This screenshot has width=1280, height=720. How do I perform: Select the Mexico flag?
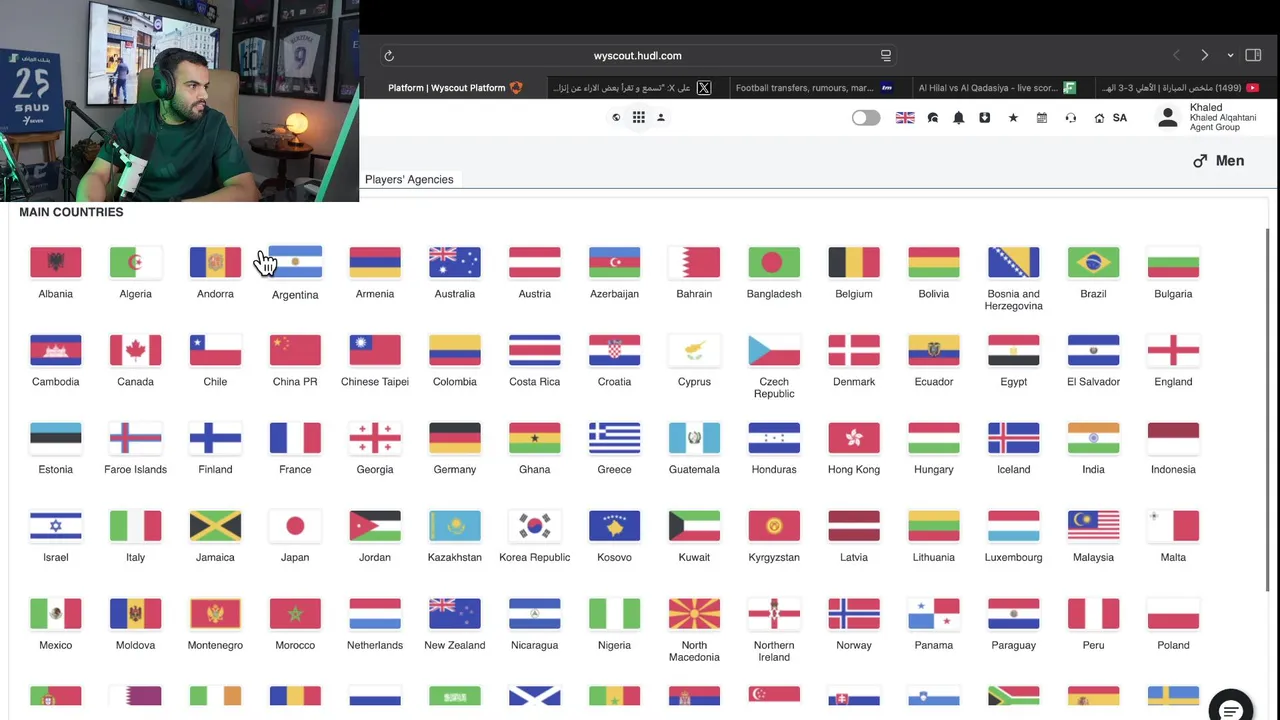[x=56, y=614]
